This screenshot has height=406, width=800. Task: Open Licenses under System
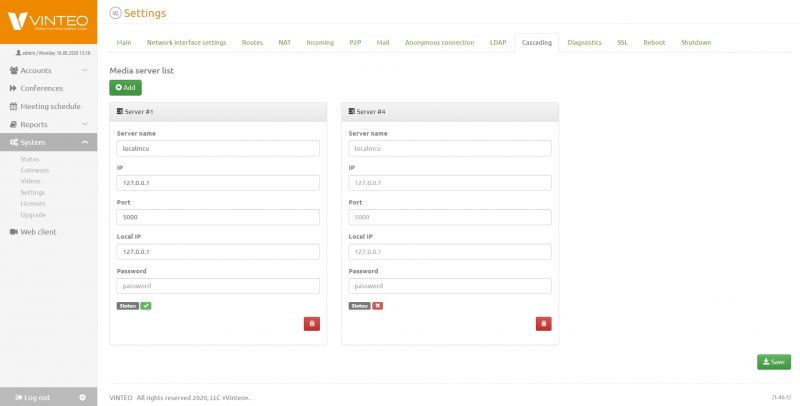pyautogui.click(x=33, y=203)
